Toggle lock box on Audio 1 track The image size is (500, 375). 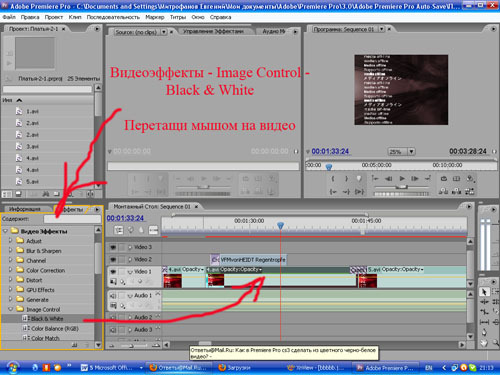click(122, 295)
